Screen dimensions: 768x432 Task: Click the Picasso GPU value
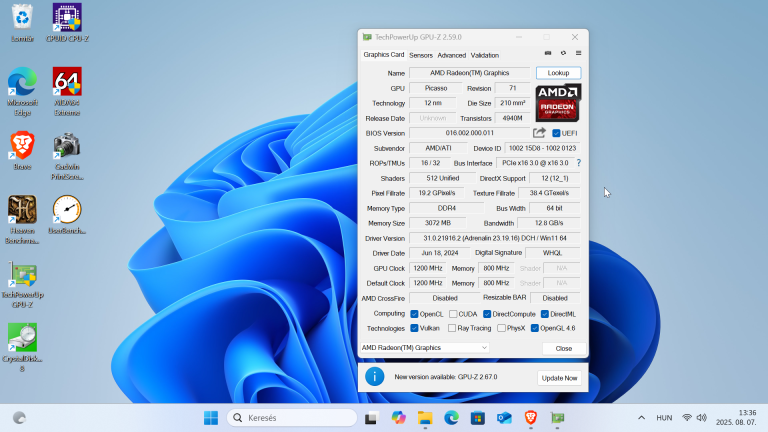436,88
